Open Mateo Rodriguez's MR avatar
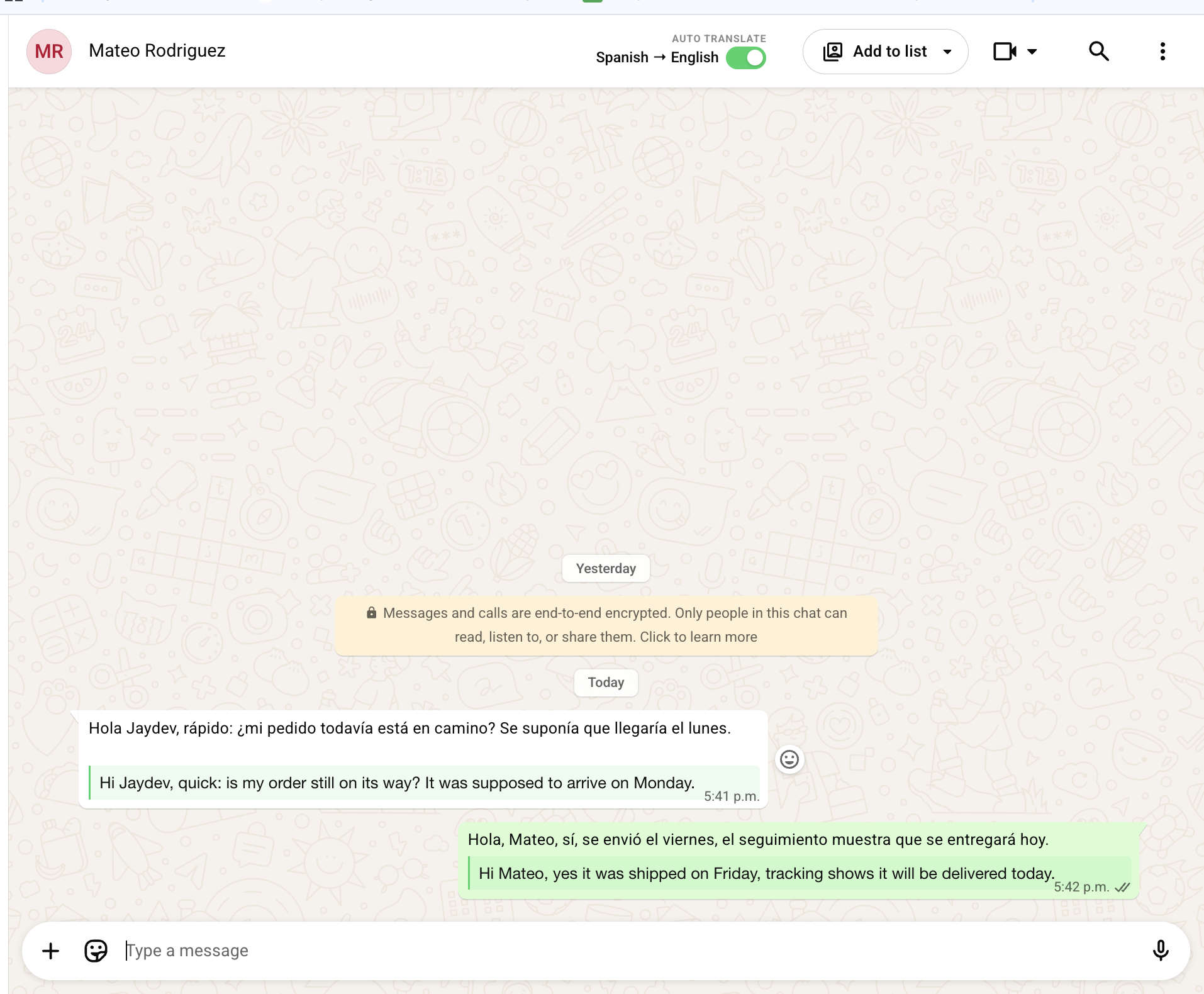The width and height of the screenshot is (1204, 994). click(x=49, y=51)
